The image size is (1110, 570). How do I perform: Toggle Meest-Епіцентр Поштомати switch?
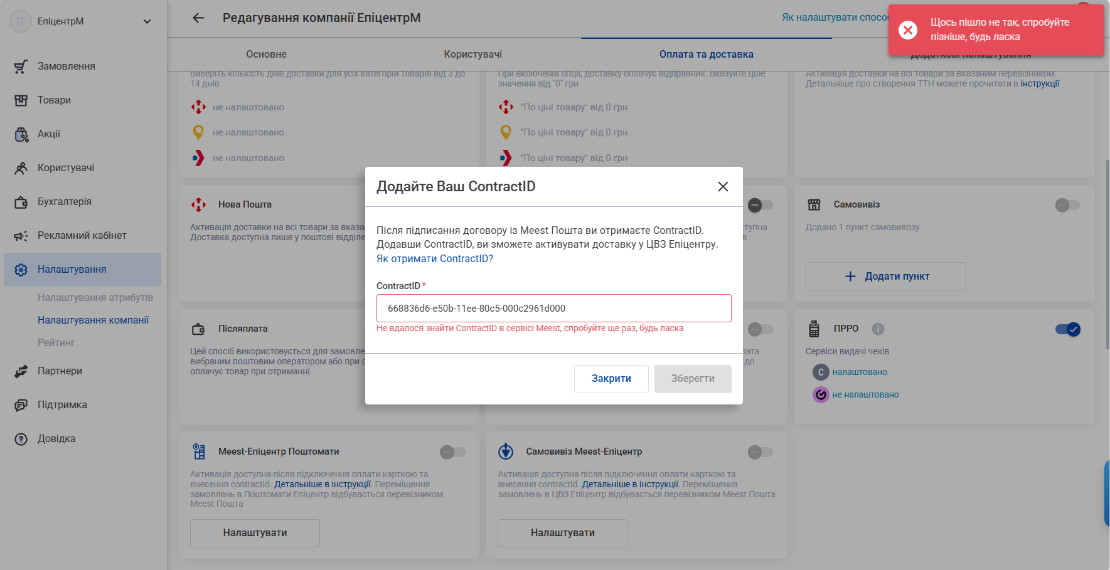(452, 452)
